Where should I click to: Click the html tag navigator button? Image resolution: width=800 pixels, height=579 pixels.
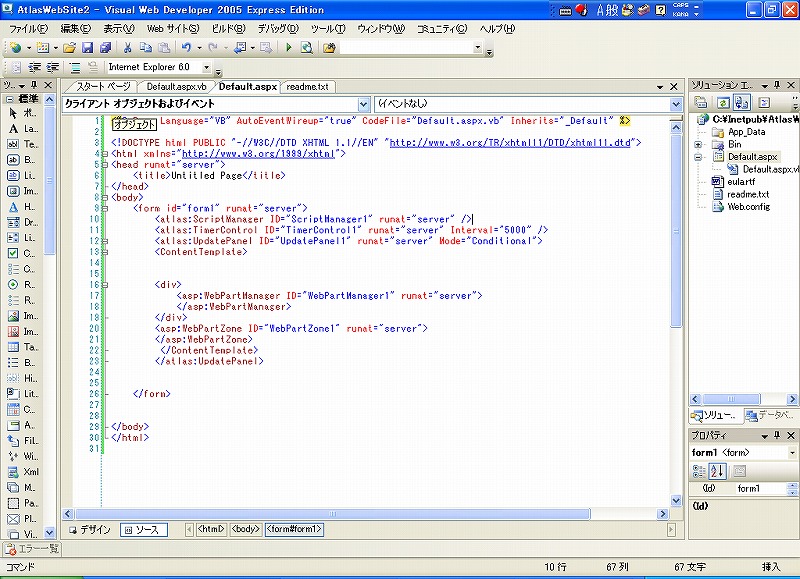tap(211, 529)
